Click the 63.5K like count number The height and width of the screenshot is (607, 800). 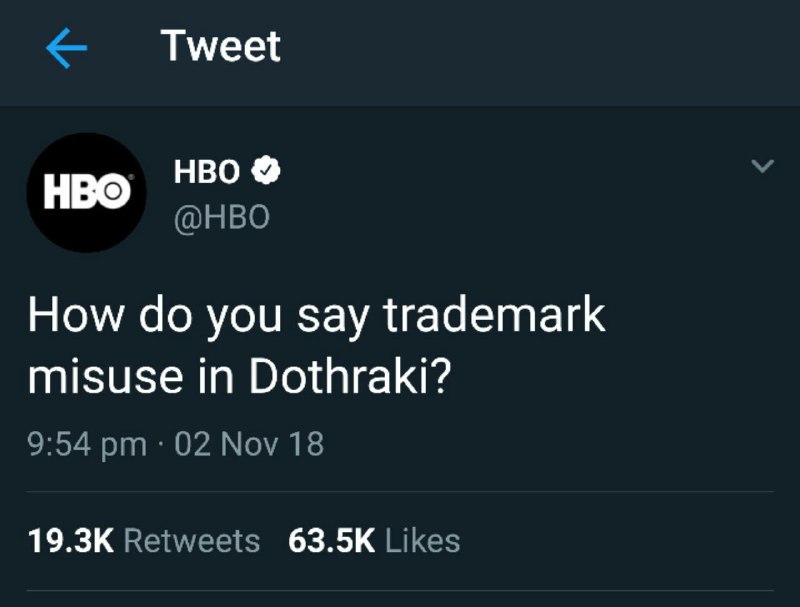[x=332, y=541]
